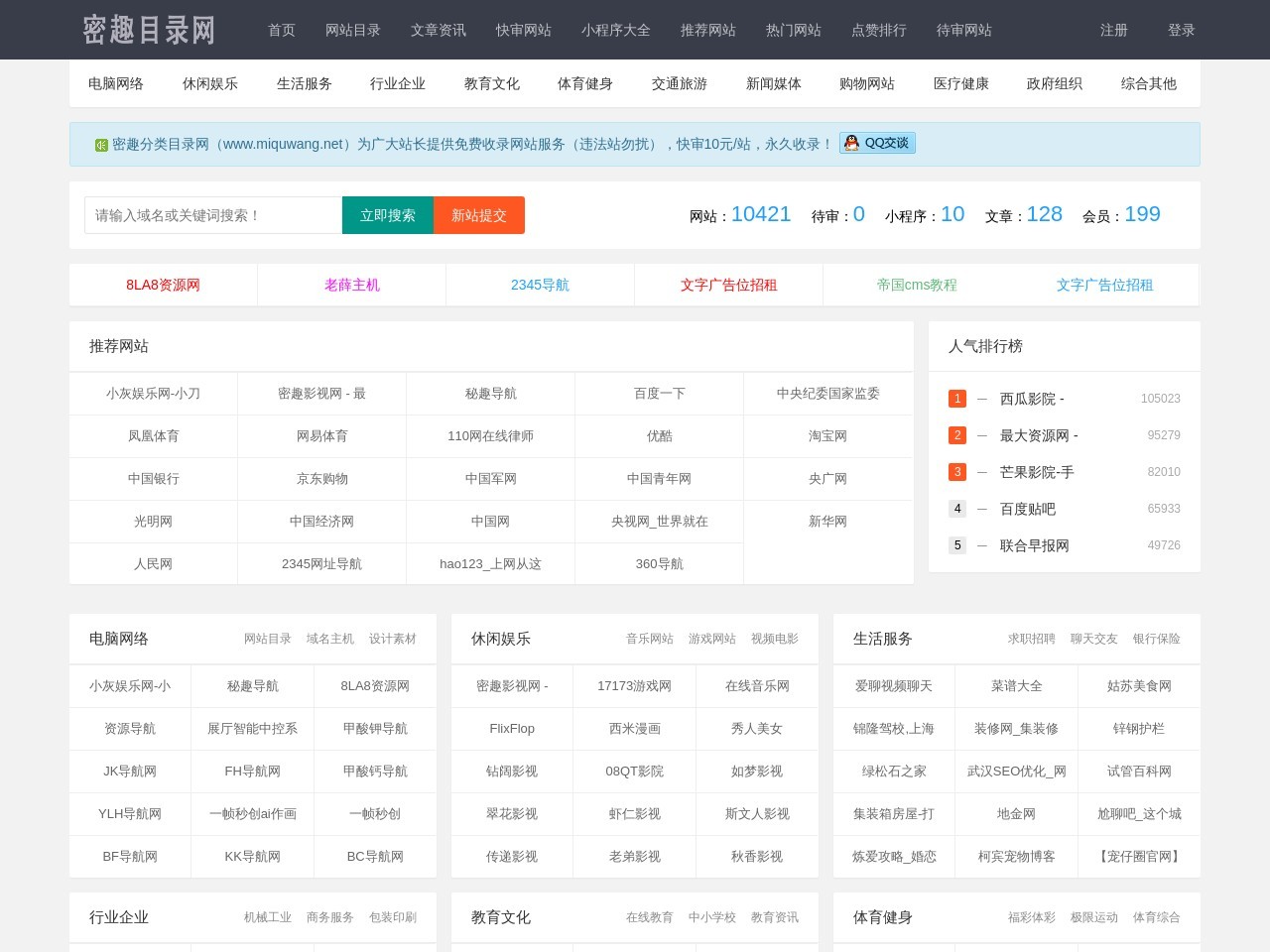The height and width of the screenshot is (952, 1270).
Task: Click the keyword search input field
Action: [x=211, y=214]
